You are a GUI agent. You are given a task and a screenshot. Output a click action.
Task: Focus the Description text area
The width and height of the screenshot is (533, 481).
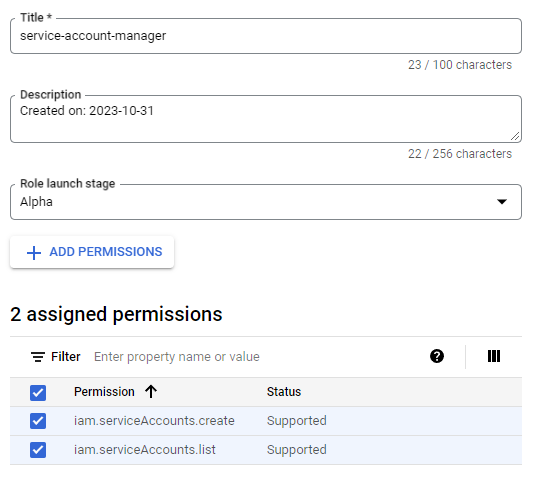pos(266,119)
